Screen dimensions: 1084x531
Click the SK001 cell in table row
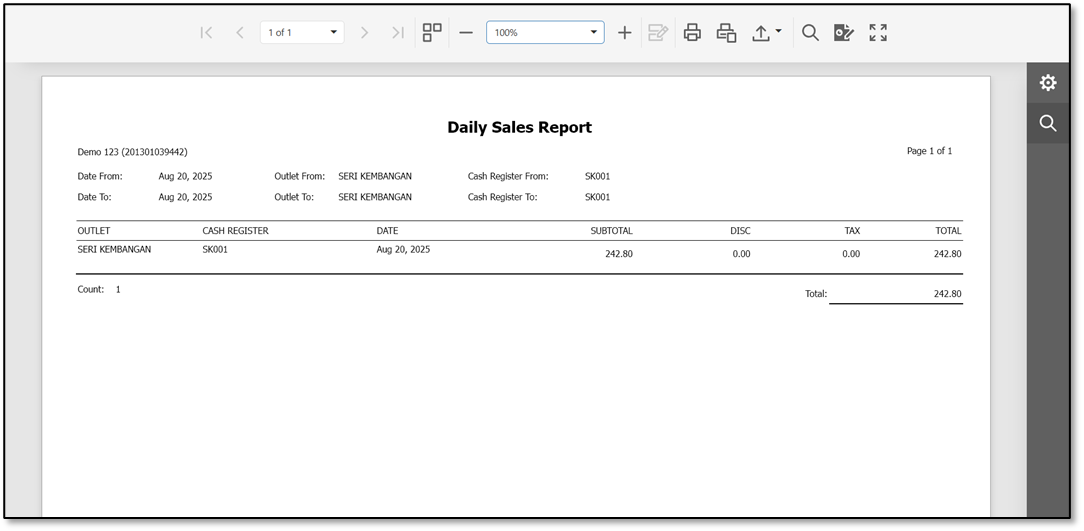[215, 250]
